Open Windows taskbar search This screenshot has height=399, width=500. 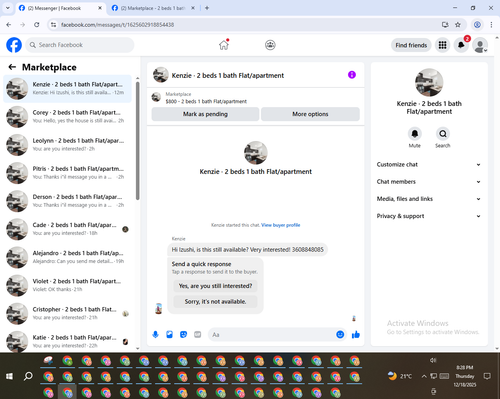28,376
